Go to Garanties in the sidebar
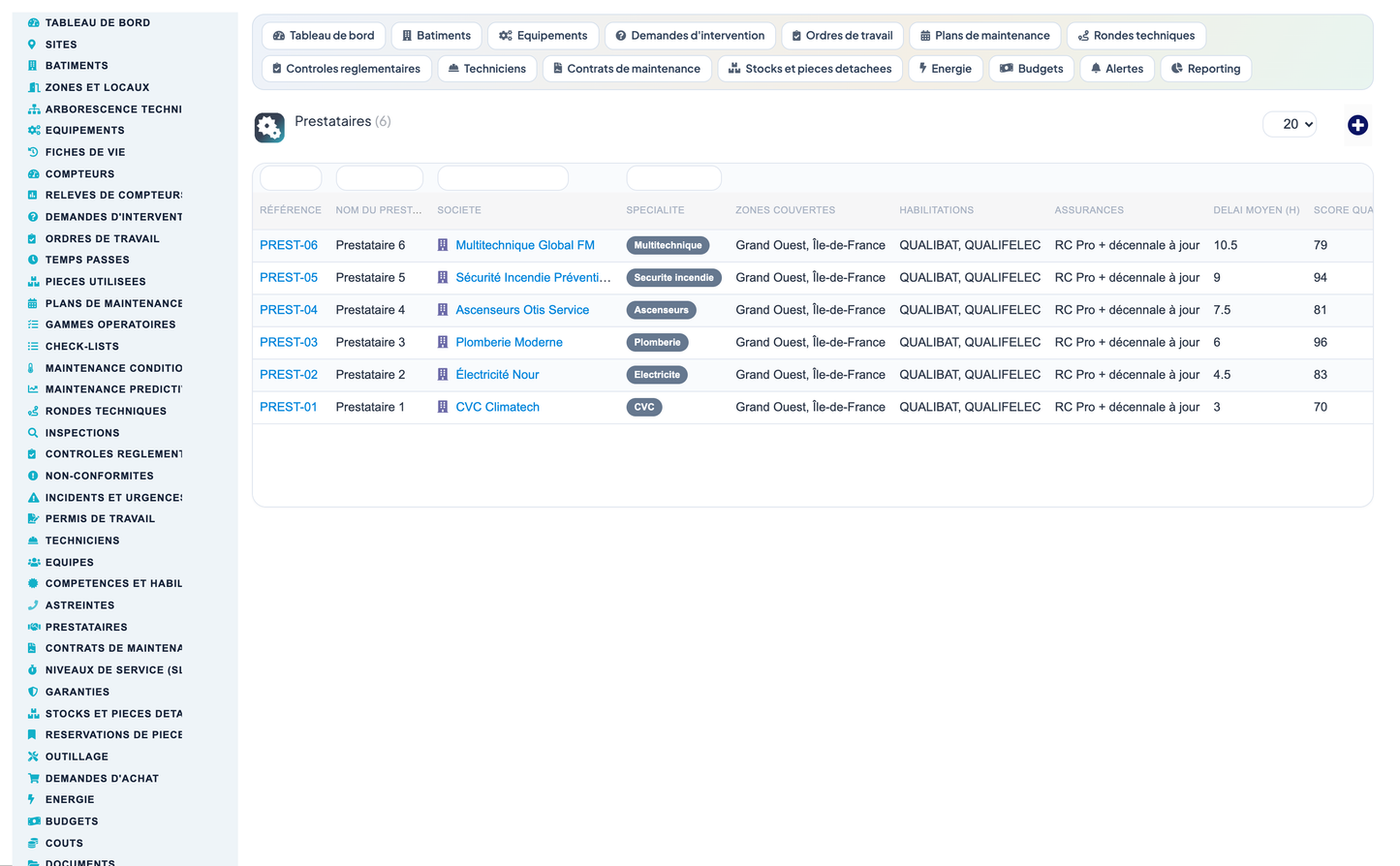 point(78,692)
